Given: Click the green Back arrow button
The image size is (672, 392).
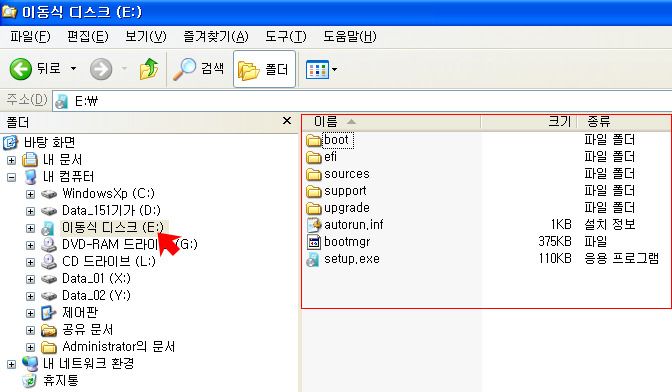Looking at the screenshot, I should [20, 69].
